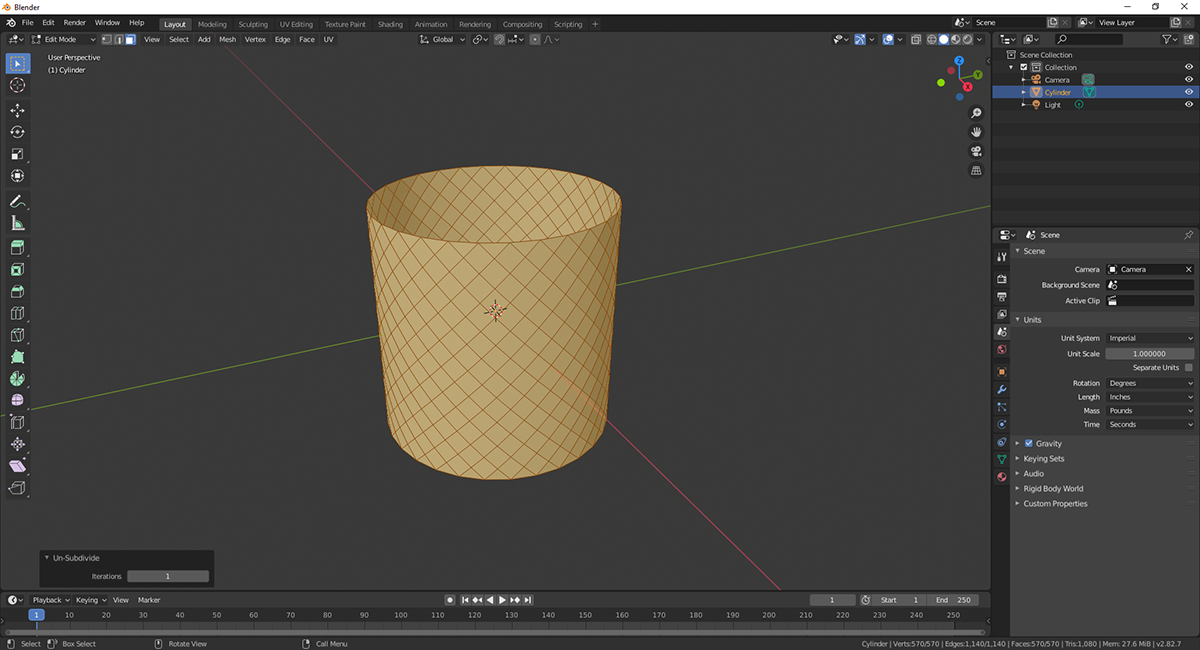
Task: Switch to face select mode
Action: 130,40
